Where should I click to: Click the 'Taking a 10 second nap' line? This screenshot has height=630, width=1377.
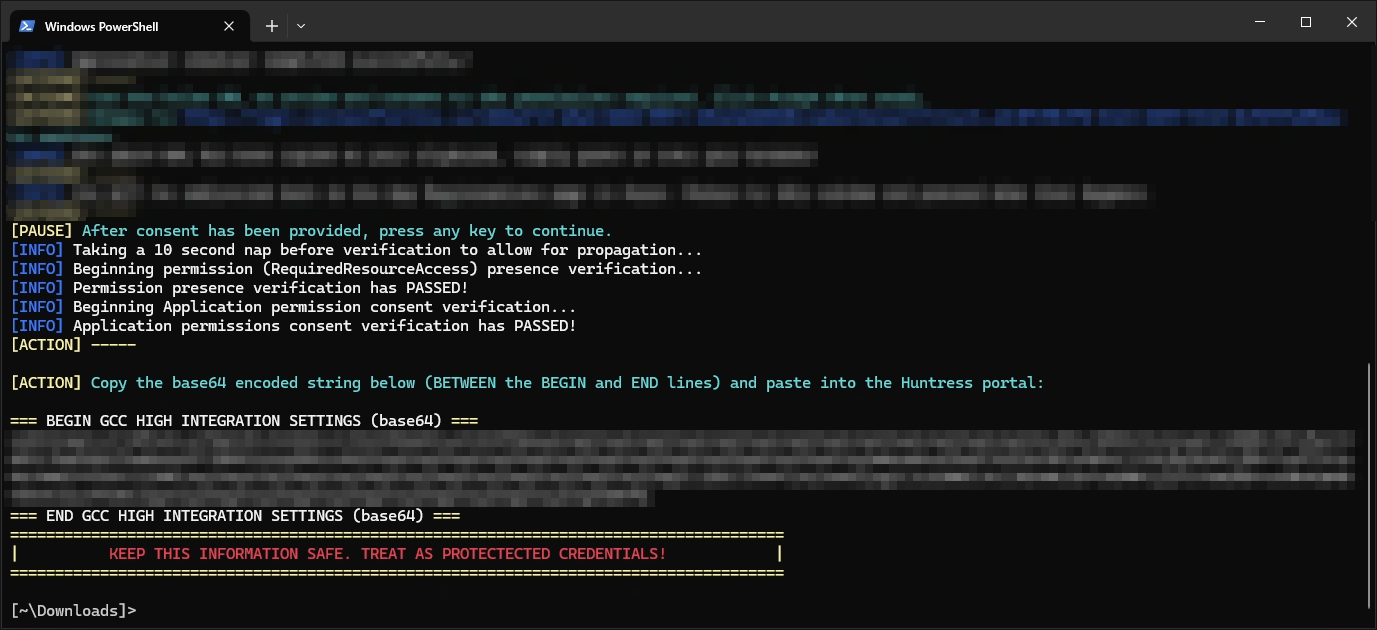click(356, 250)
